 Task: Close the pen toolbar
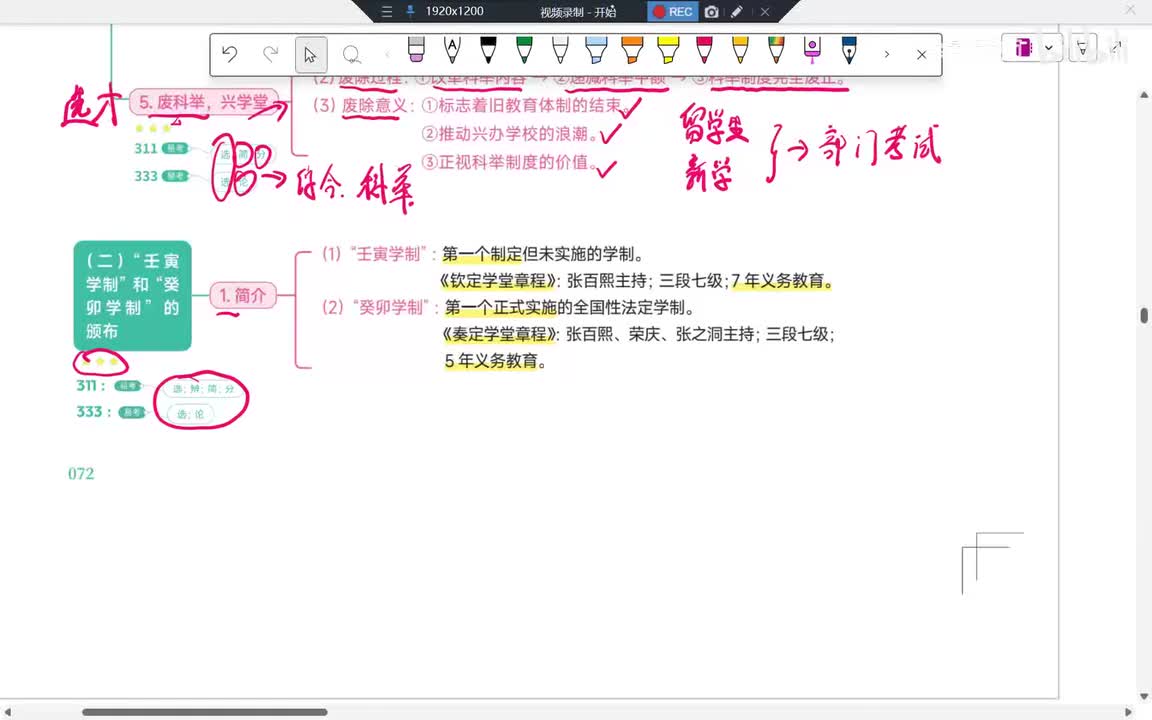(921, 54)
